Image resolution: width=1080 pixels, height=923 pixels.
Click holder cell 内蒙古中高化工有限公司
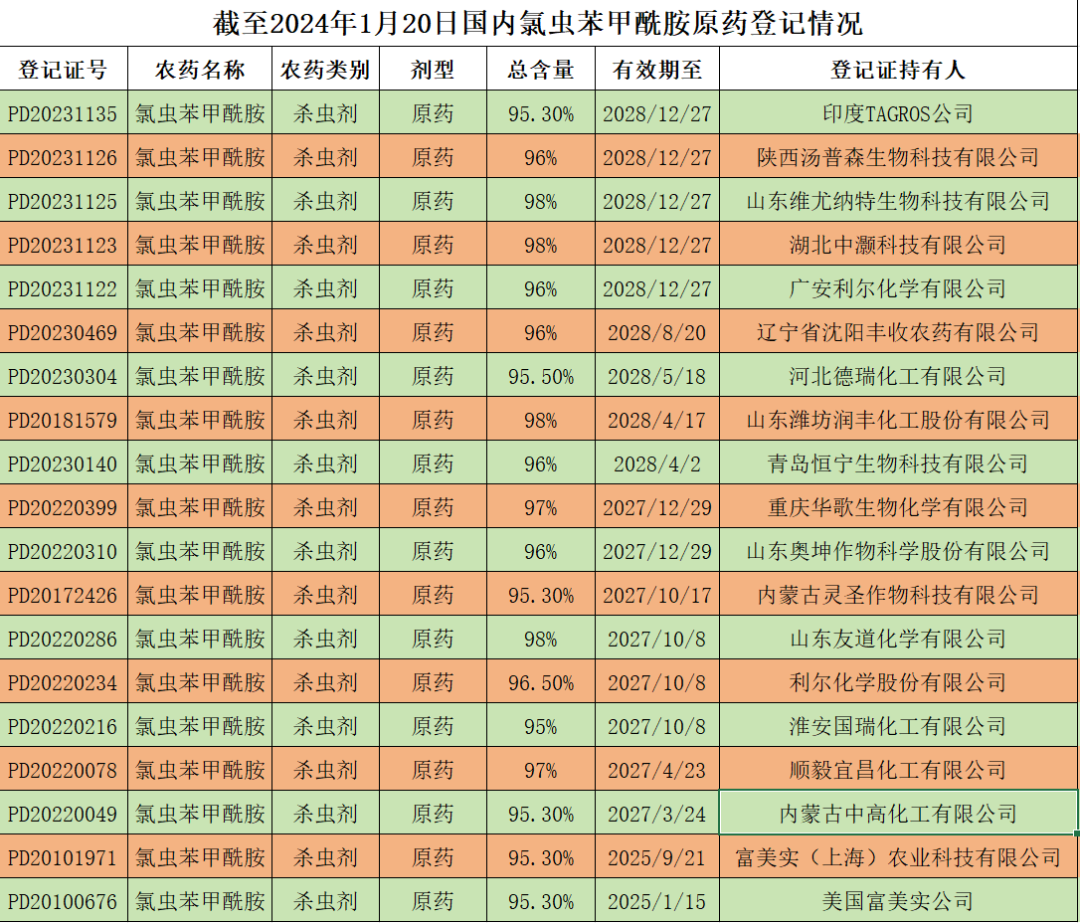(x=898, y=812)
